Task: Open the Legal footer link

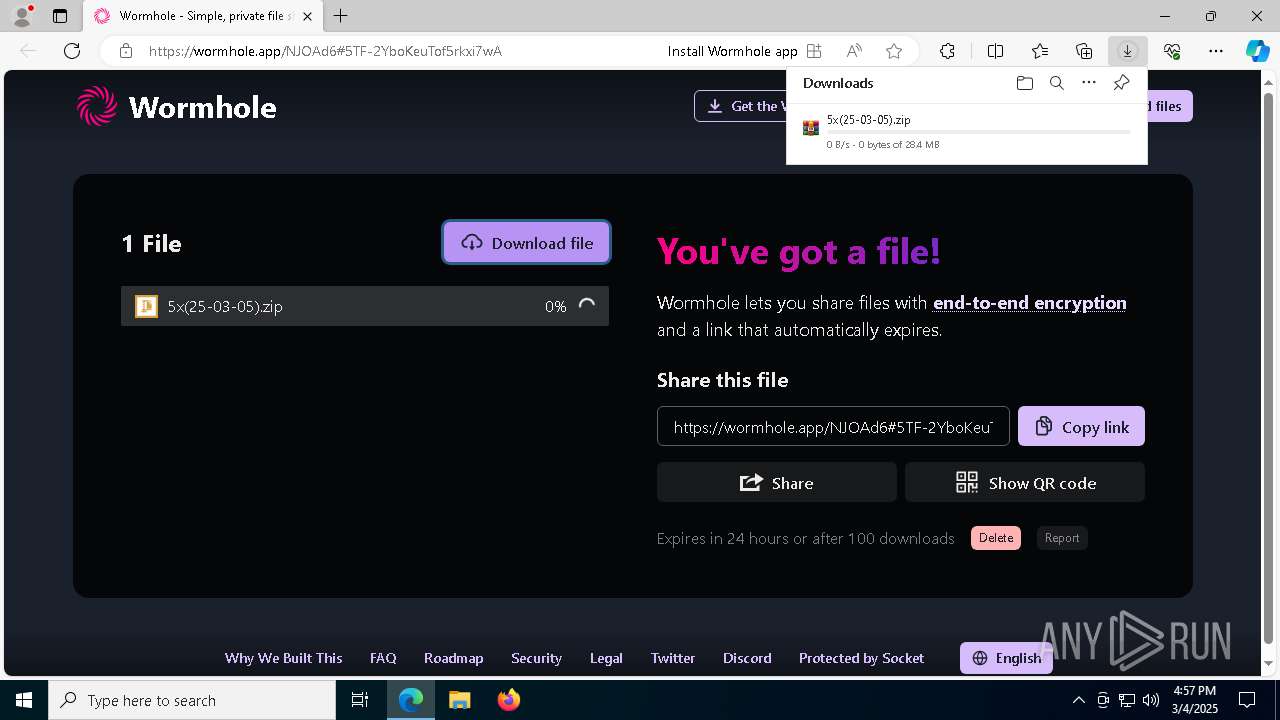Action: pos(606,658)
